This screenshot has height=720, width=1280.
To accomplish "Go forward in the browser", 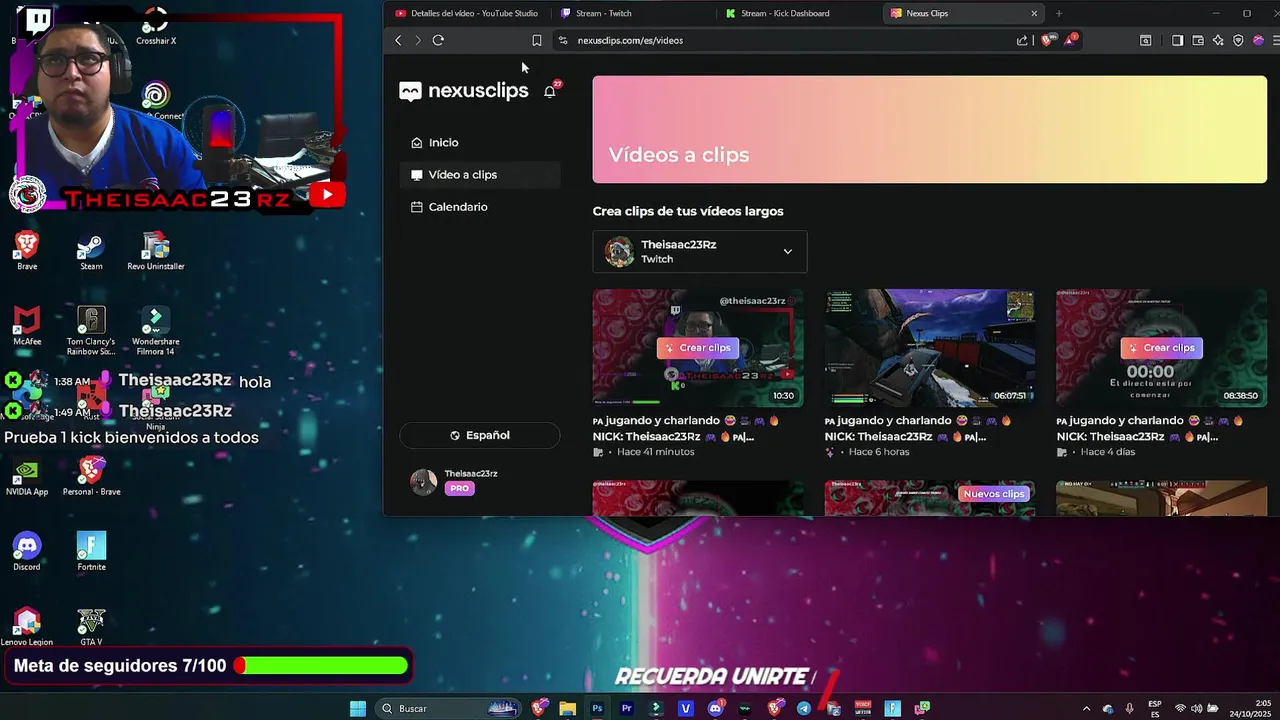I will coord(418,40).
